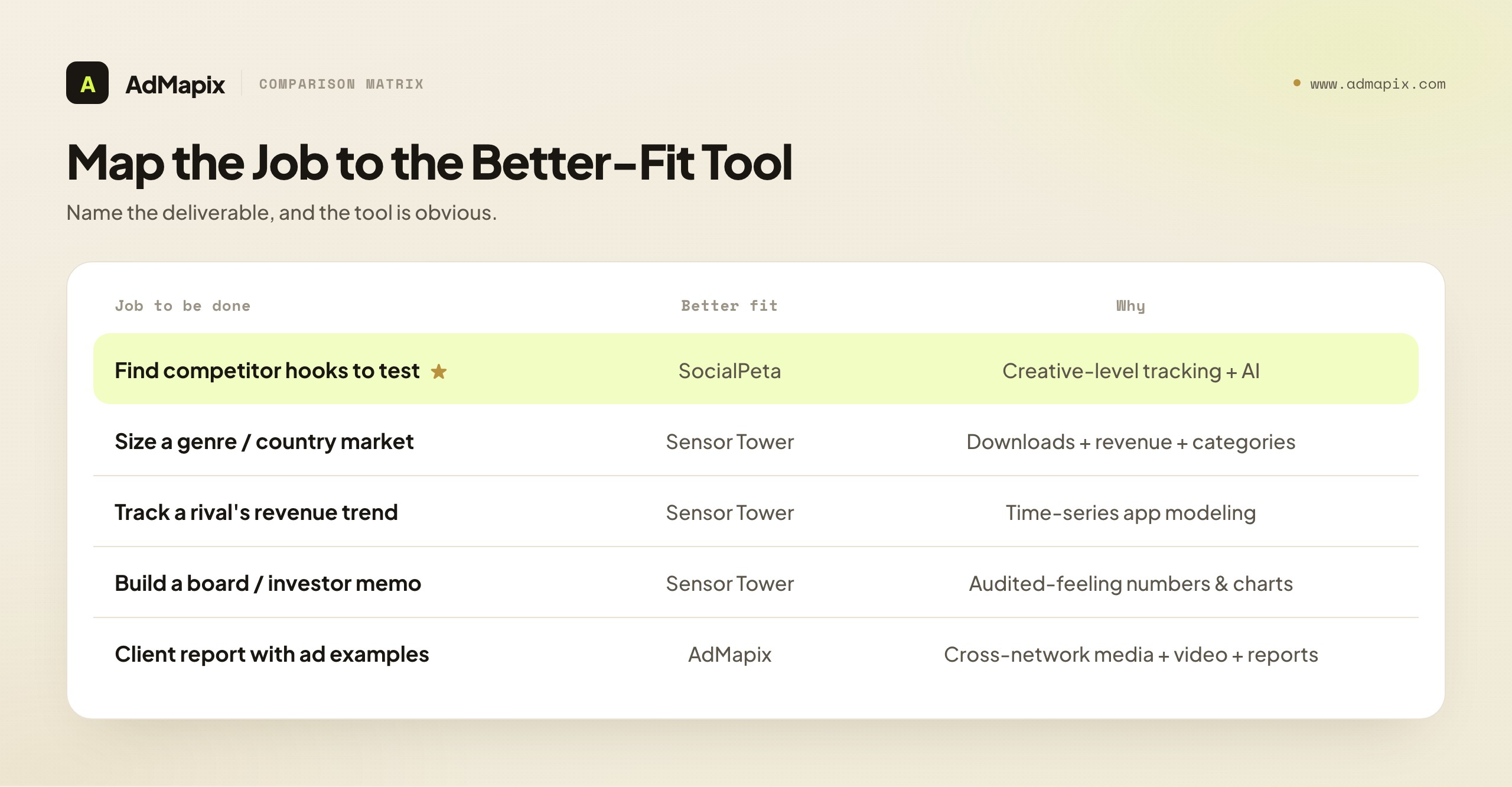
Task: Click the SocialPeta cell
Action: (x=729, y=371)
